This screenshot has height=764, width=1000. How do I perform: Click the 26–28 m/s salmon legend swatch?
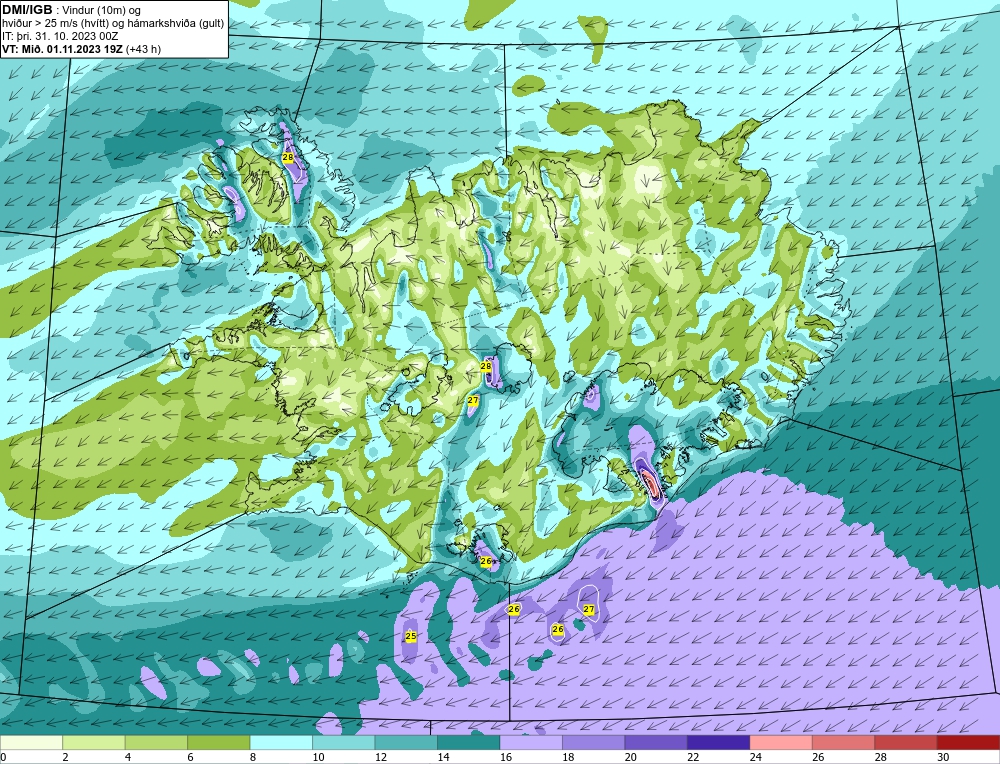coord(844,742)
